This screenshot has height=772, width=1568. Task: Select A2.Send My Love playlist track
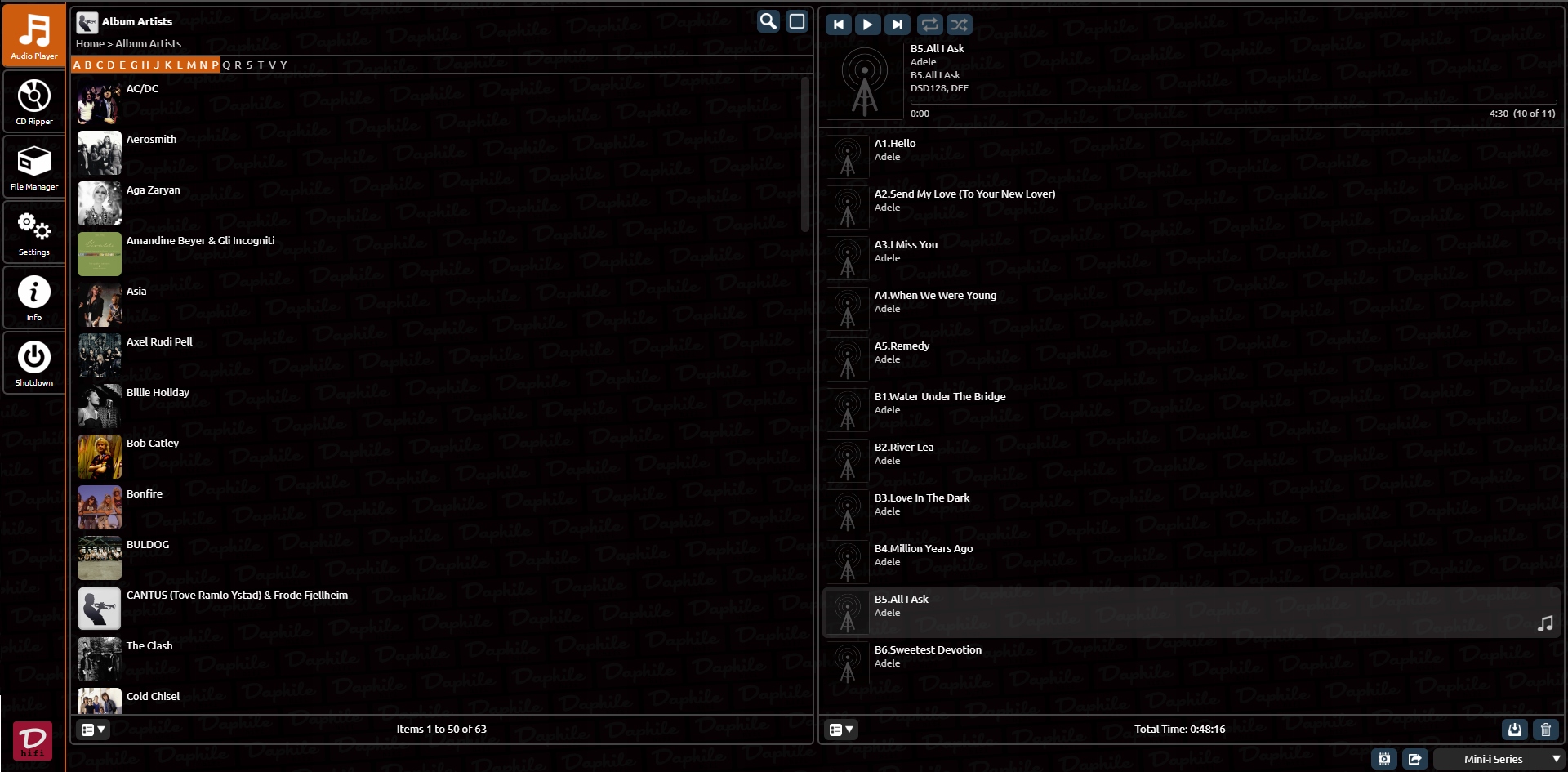coord(1192,208)
